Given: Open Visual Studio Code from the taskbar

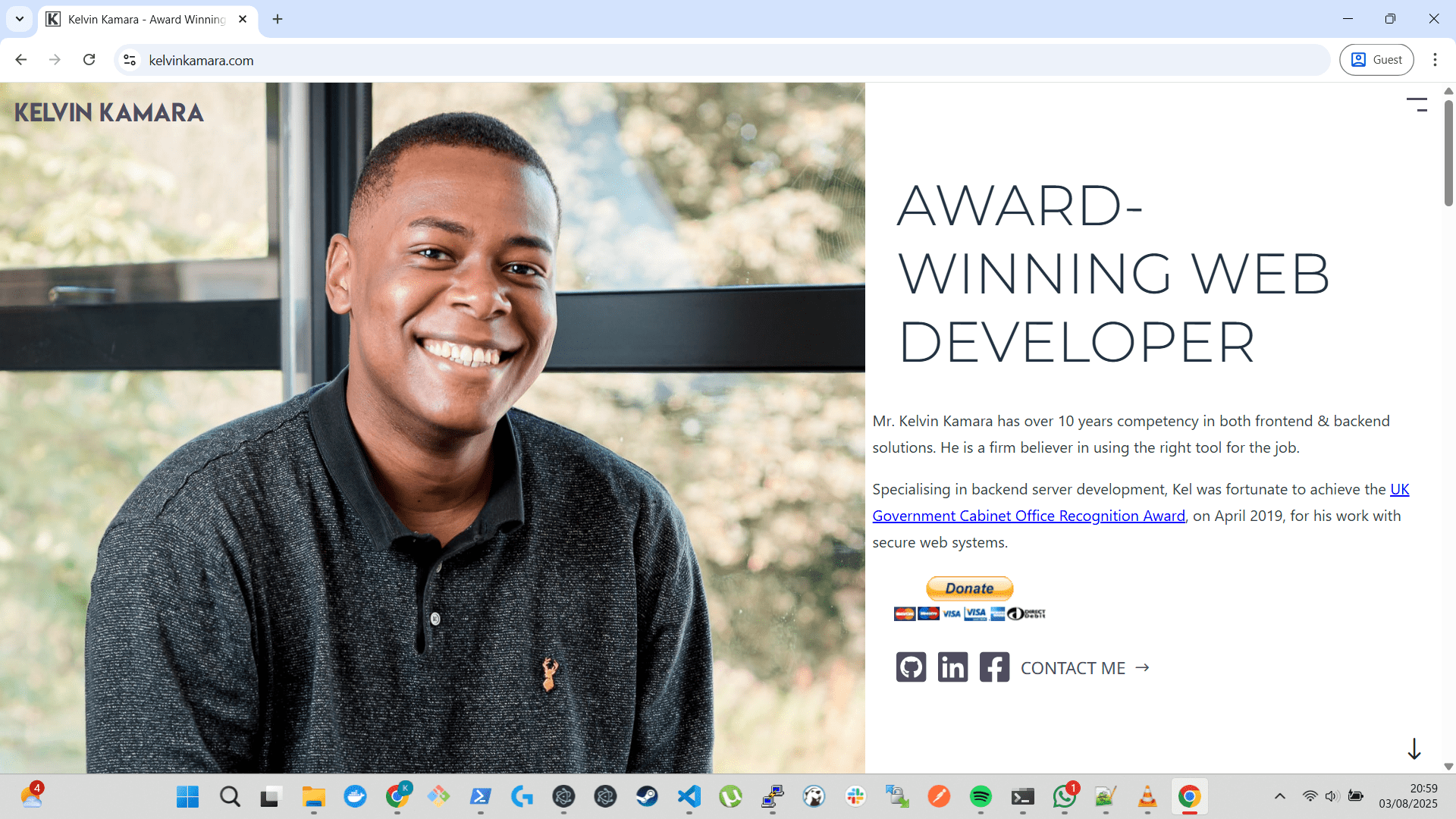Looking at the screenshot, I should pos(689,796).
